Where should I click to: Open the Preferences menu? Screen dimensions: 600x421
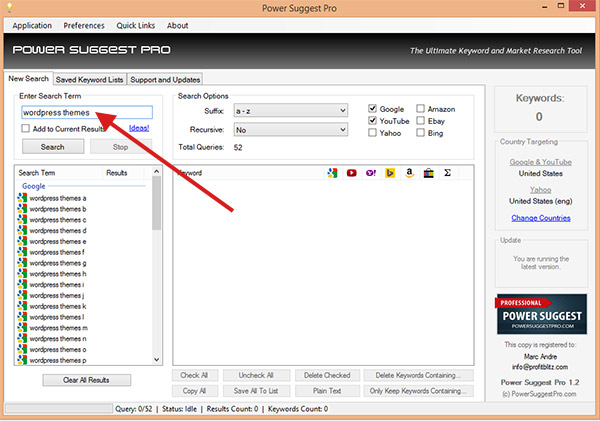click(x=84, y=26)
